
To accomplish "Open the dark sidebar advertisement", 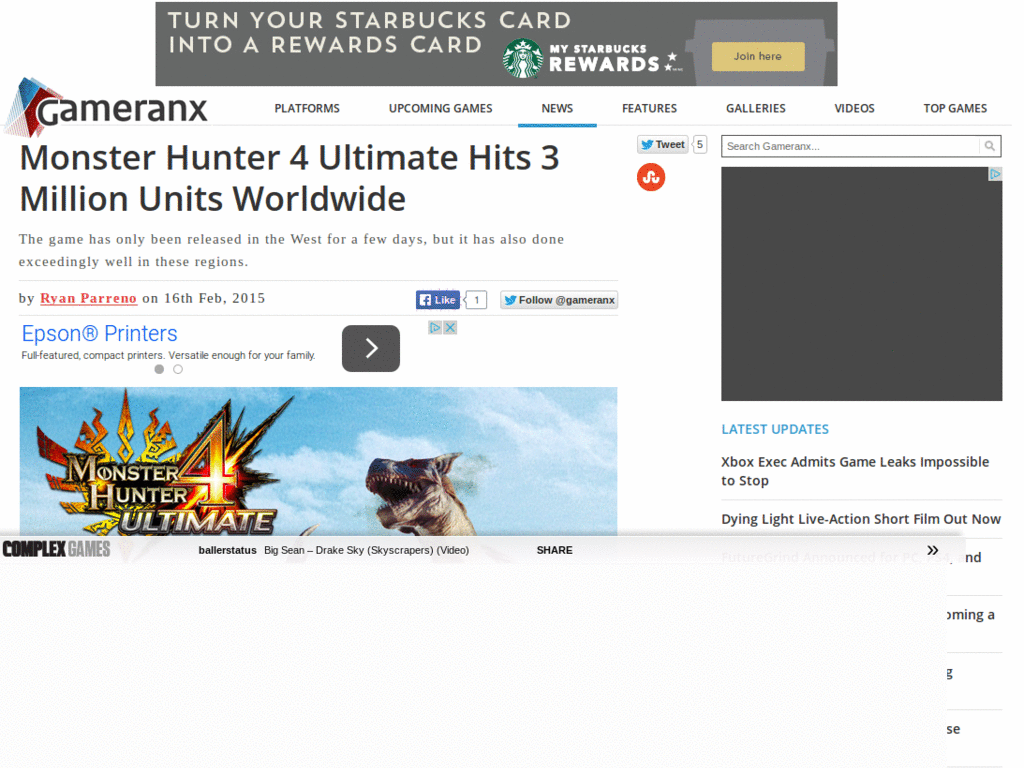I will coord(861,283).
